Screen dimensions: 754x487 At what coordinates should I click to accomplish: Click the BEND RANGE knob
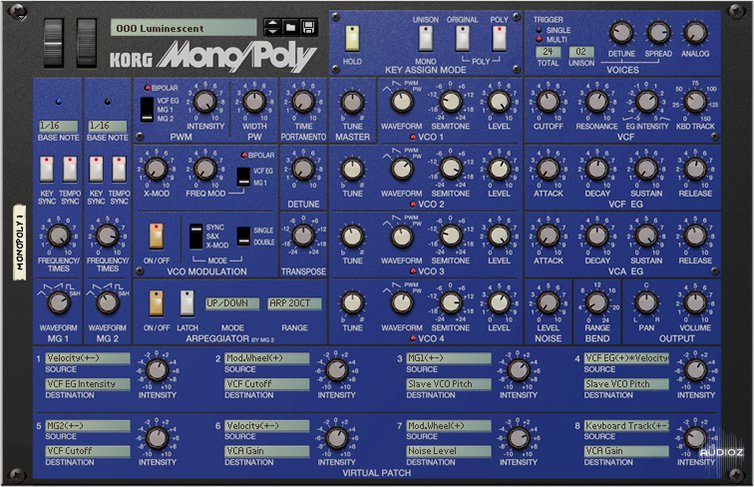pos(597,303)
